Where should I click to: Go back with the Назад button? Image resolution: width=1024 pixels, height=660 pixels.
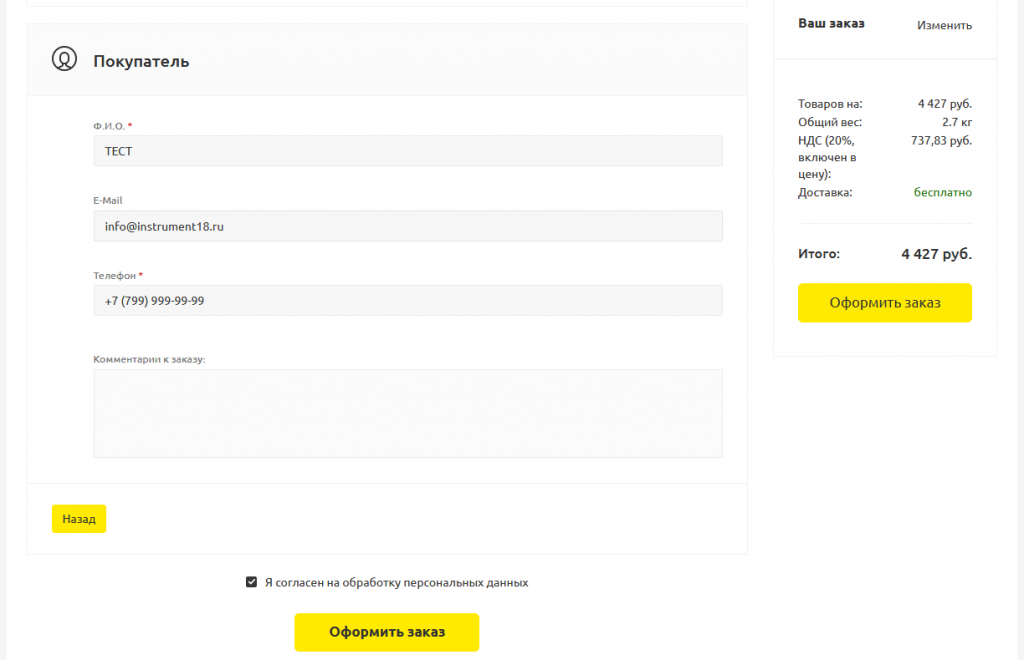point(79,519)
